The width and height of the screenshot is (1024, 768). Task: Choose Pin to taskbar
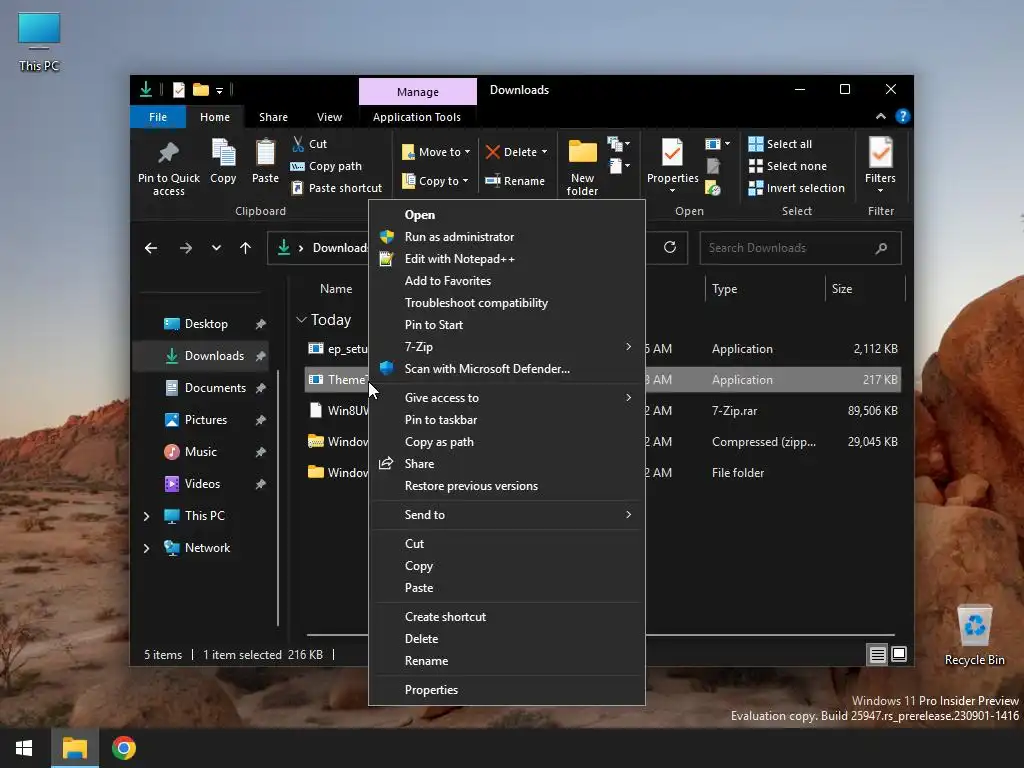(x=507, y=420)
